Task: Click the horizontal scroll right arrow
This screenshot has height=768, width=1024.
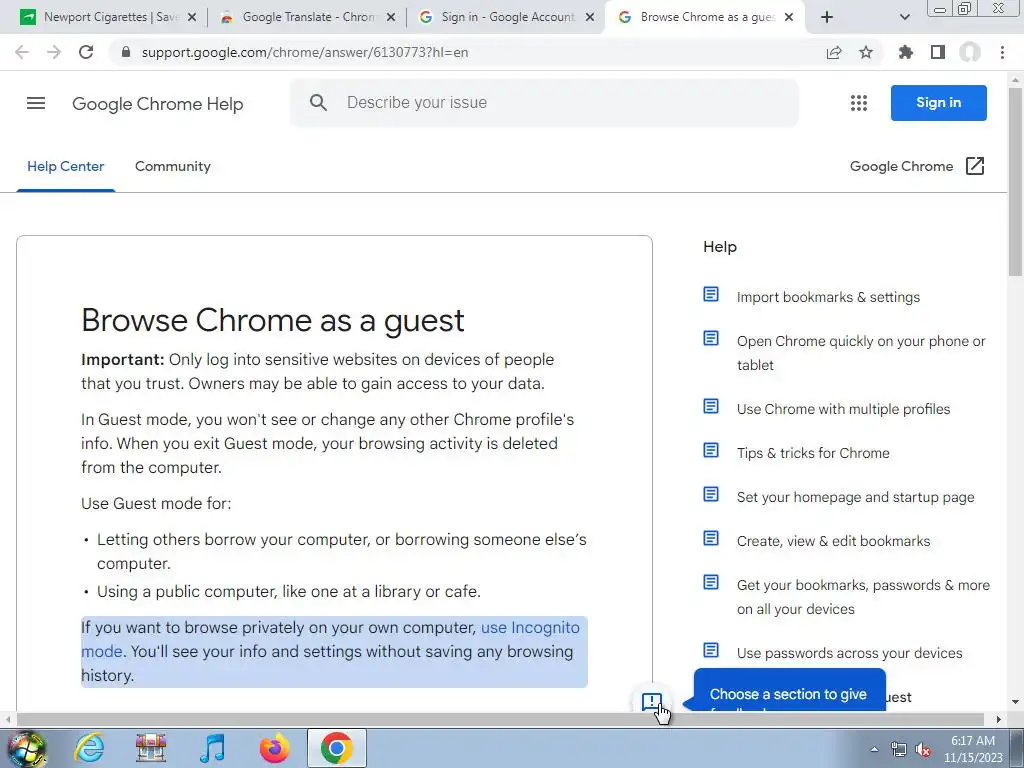Action: 999,719
